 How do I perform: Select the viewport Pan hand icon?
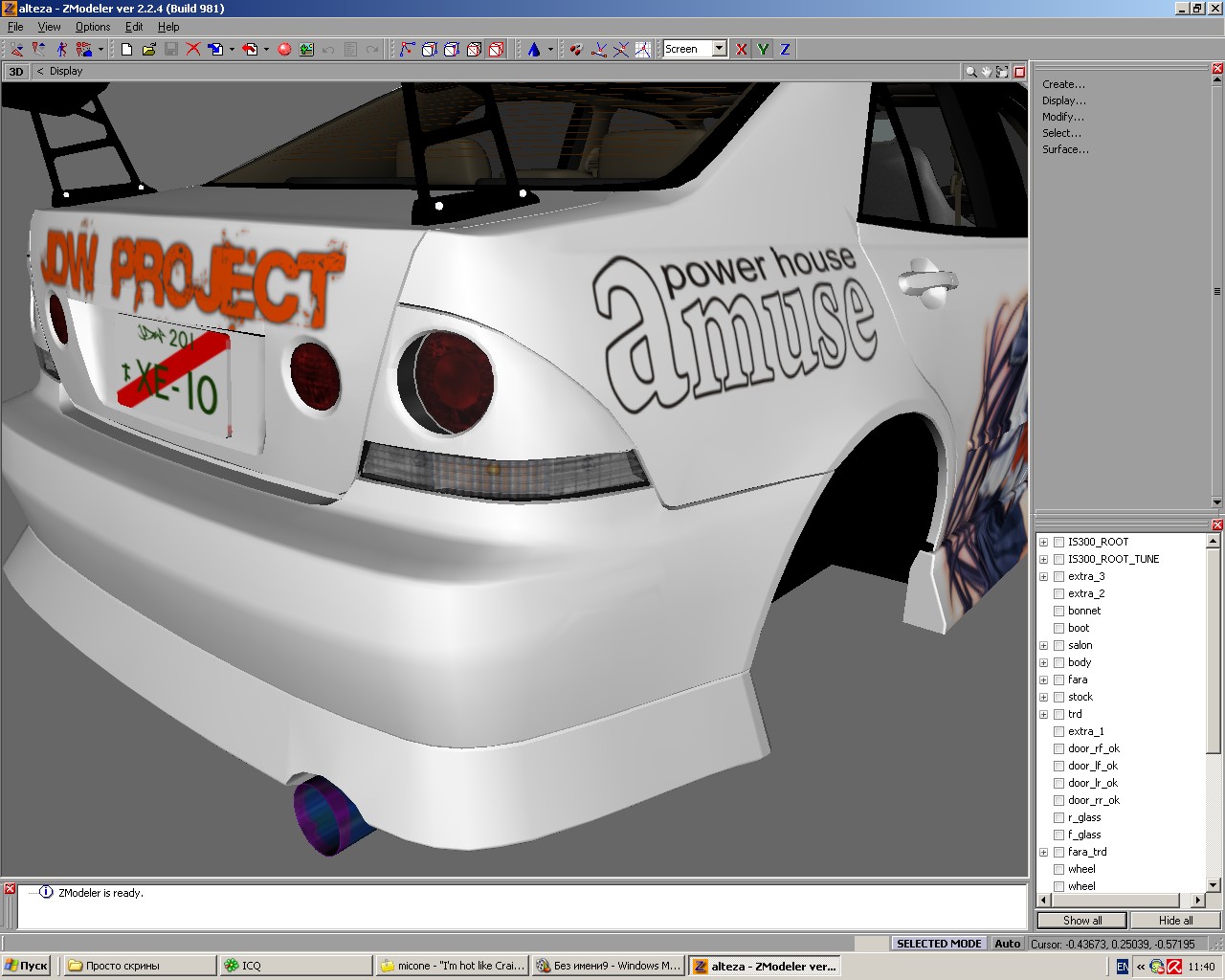click(x=987, y=72)
